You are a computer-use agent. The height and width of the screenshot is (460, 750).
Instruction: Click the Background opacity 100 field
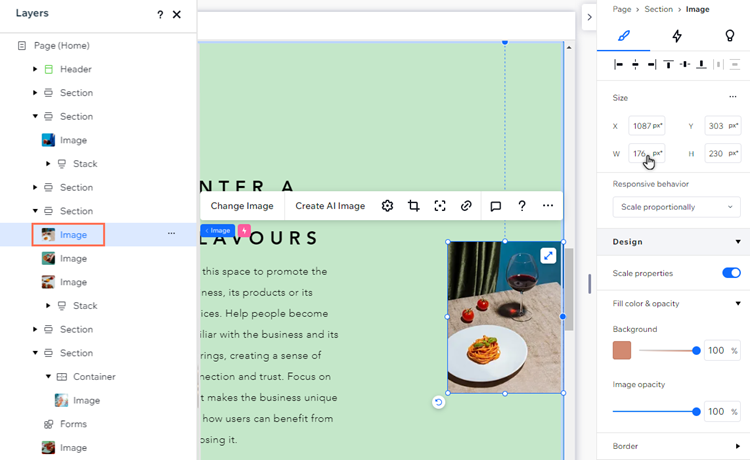point(722,350)
